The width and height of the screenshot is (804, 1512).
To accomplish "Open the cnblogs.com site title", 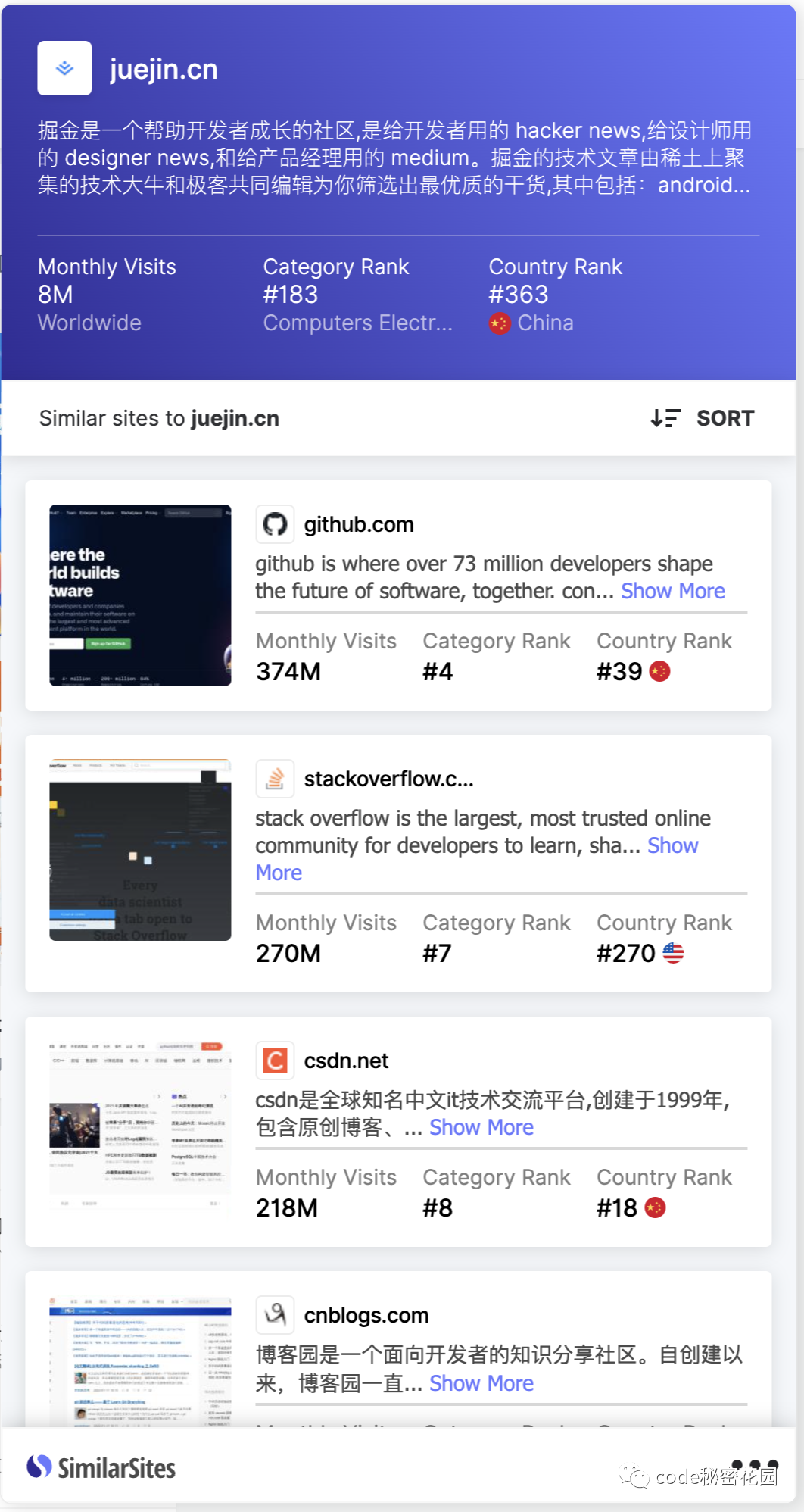I will [x=366, y=1315].
